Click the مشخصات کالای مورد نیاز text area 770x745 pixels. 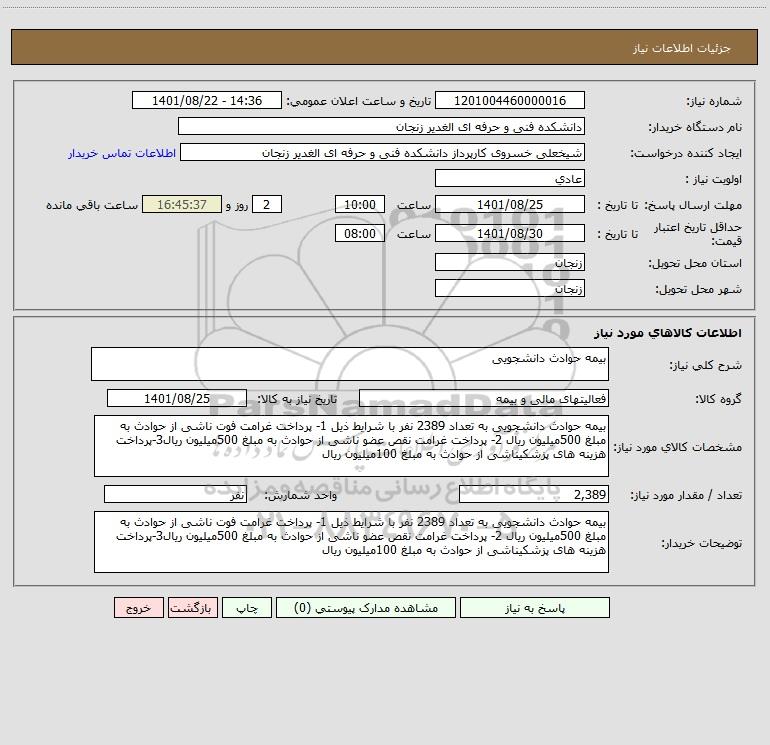coord(351,446)
